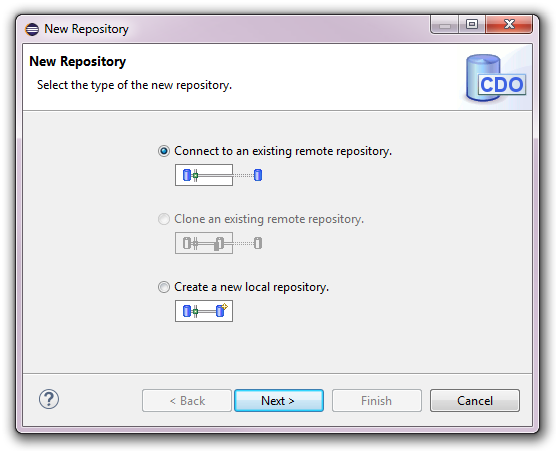Image resolution: width=556 pixels, height=451 pixels.
Task: Click the 'Clone an existing remote repository.' label
Action: [x=269, y=219]
